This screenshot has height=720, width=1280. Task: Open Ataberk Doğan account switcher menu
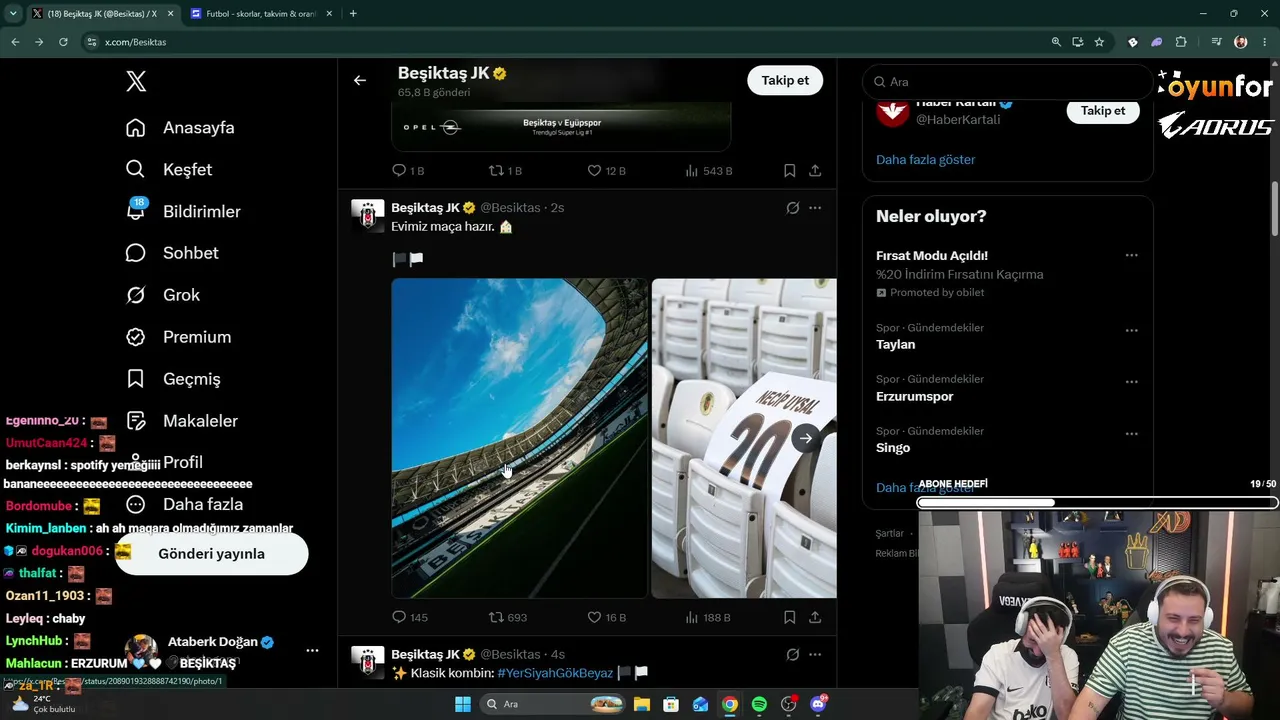(312, 650)
